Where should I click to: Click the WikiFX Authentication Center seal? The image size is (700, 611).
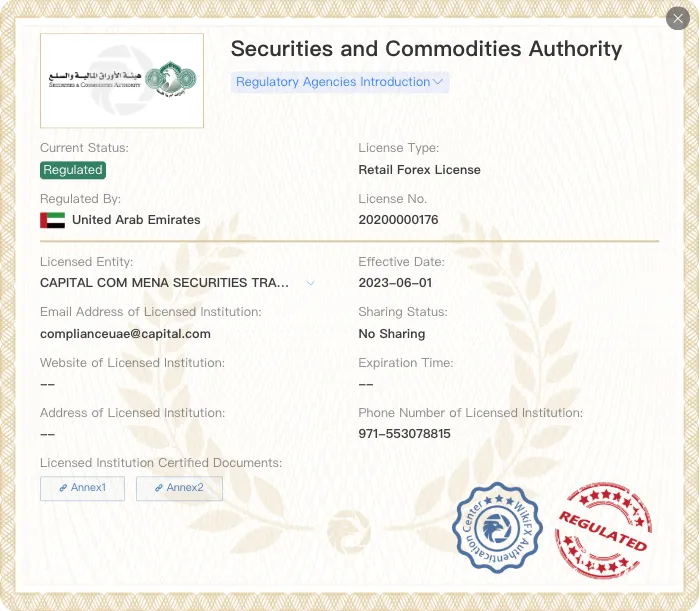[x=497, y=528]
